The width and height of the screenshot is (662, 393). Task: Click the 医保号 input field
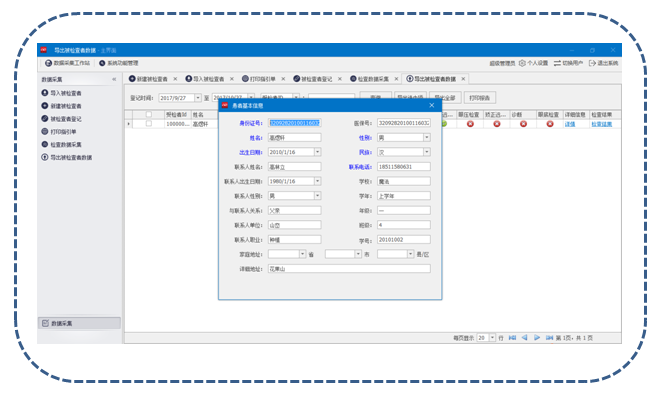[x=404, y=123]
